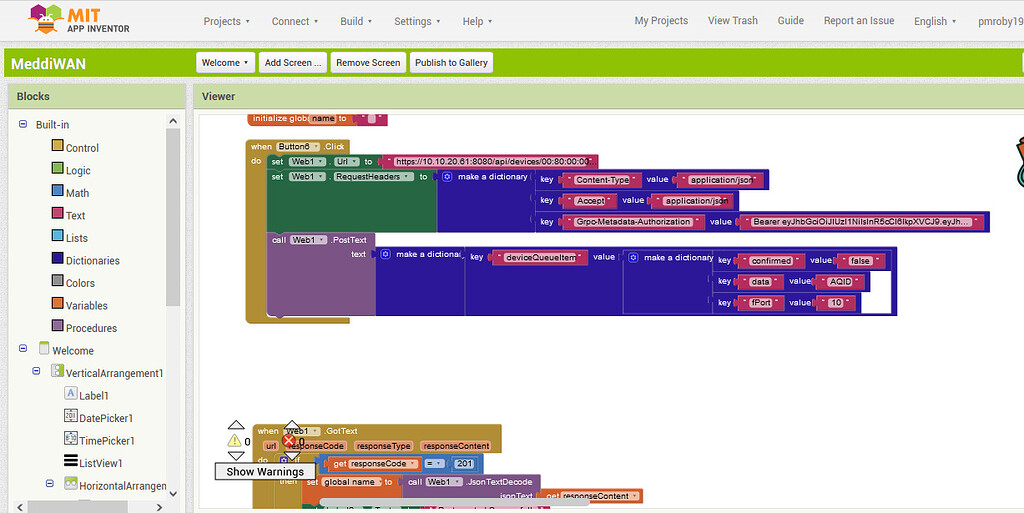Collapse the Welcome screen tree node

23,349
